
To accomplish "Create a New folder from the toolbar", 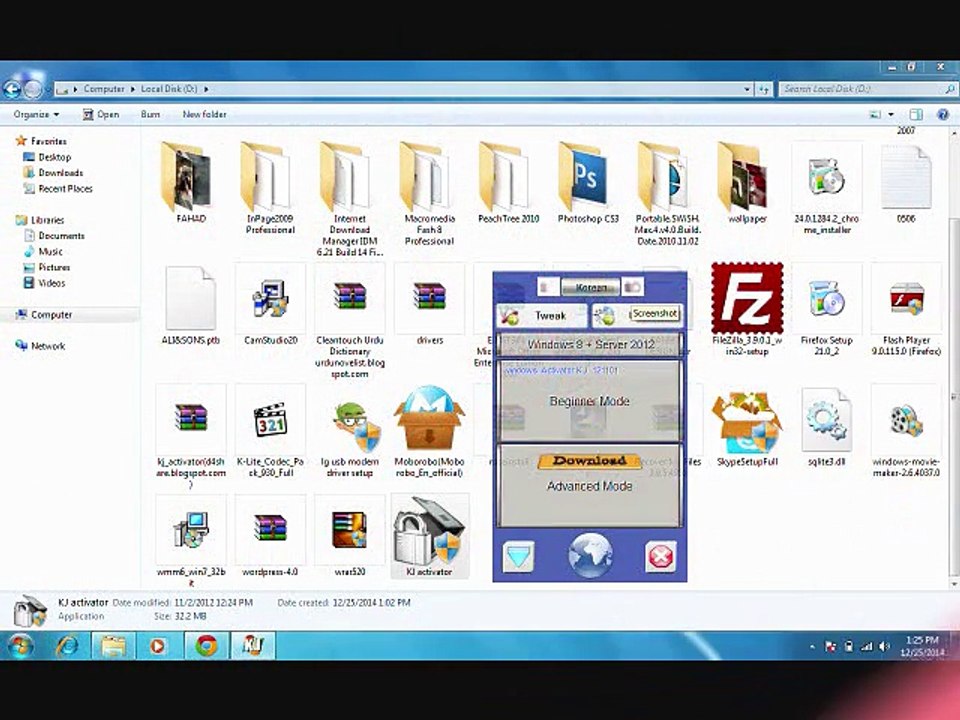I will click(204, 114).
